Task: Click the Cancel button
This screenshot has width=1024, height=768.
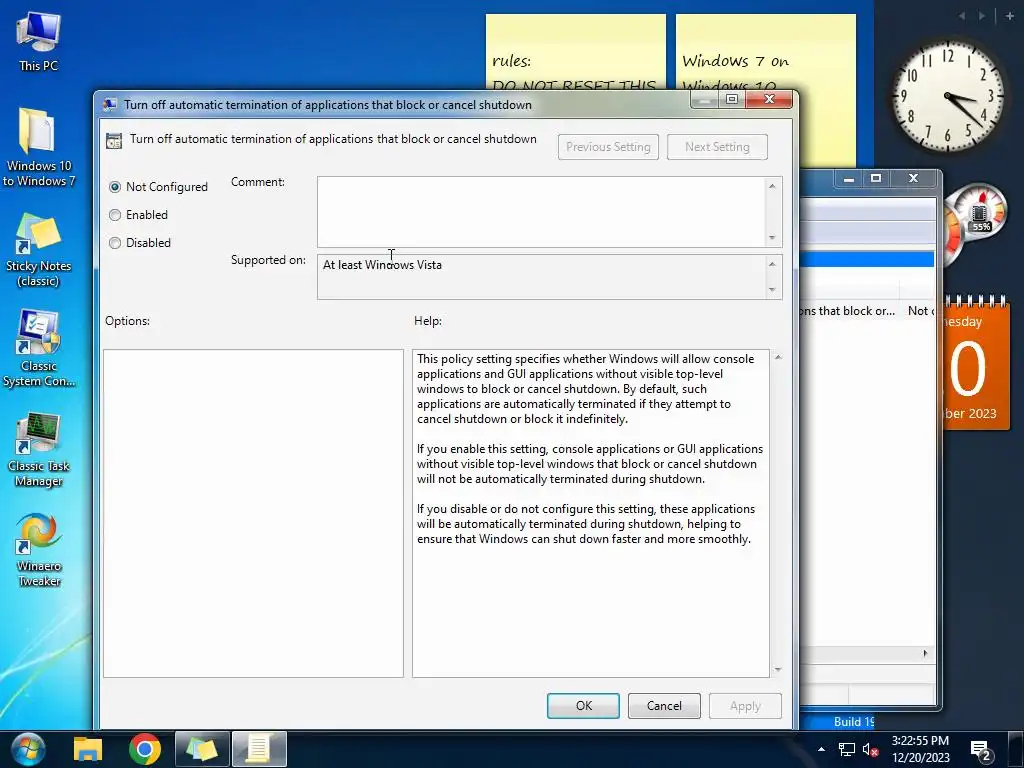Action: point(664,706)
